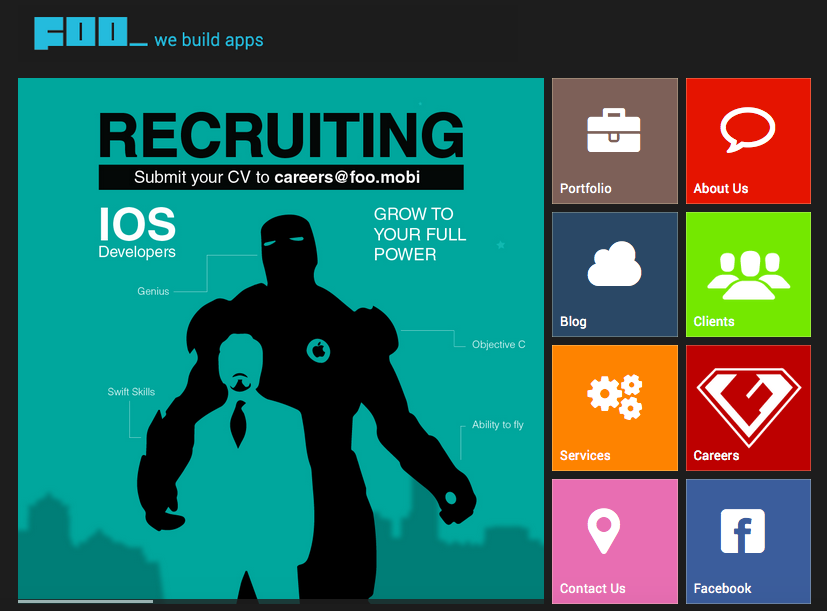Screen dimensions: 827x611
Task: Open the Facebook label link
Action: click(x=722, y=588)
